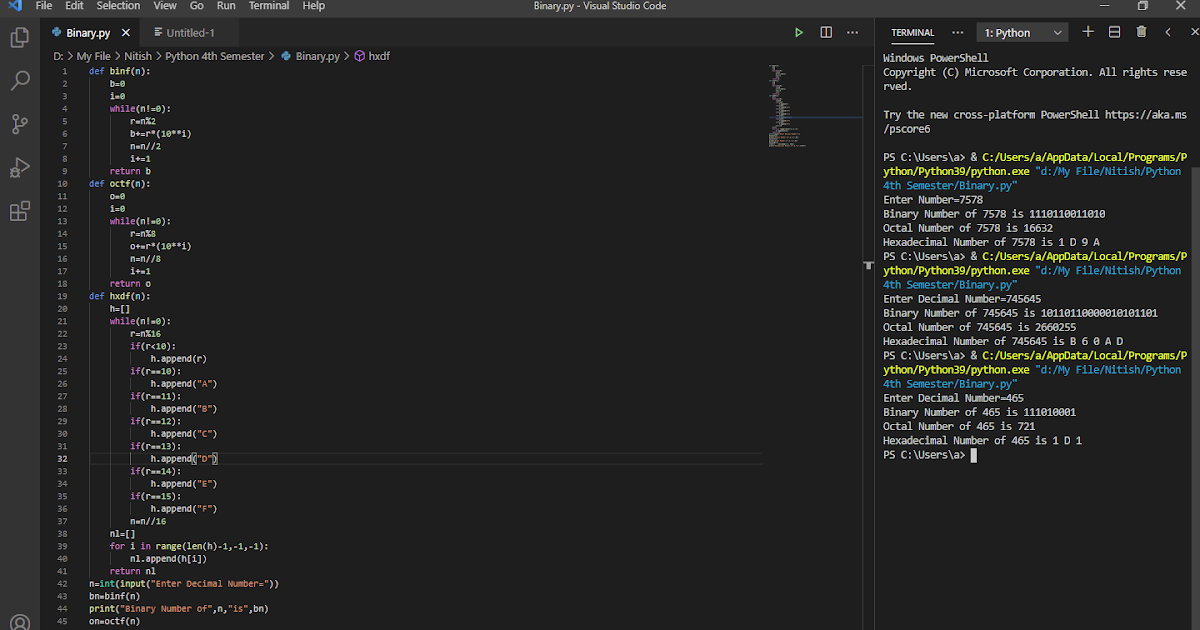Close the terminal panel

point(1194,32)
